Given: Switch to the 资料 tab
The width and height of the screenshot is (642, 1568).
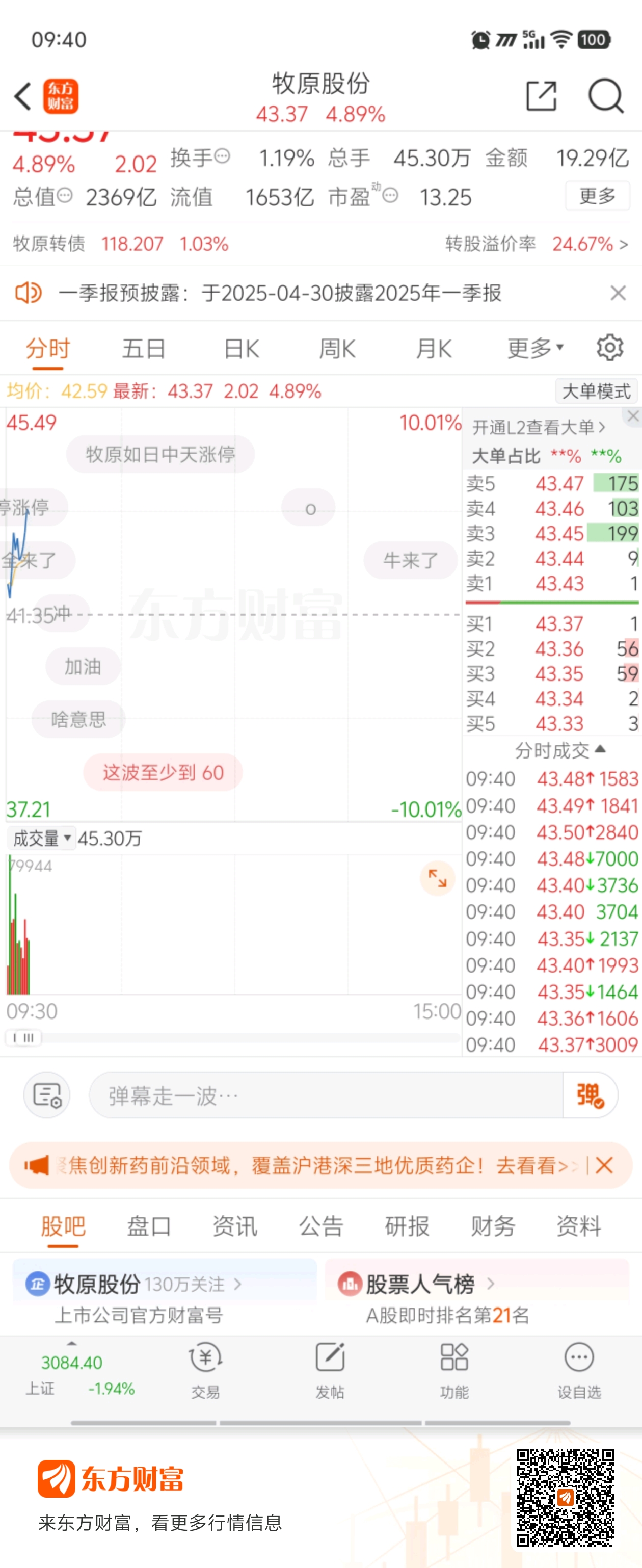Looking at the screenshot, I should tap(579, 1225).
